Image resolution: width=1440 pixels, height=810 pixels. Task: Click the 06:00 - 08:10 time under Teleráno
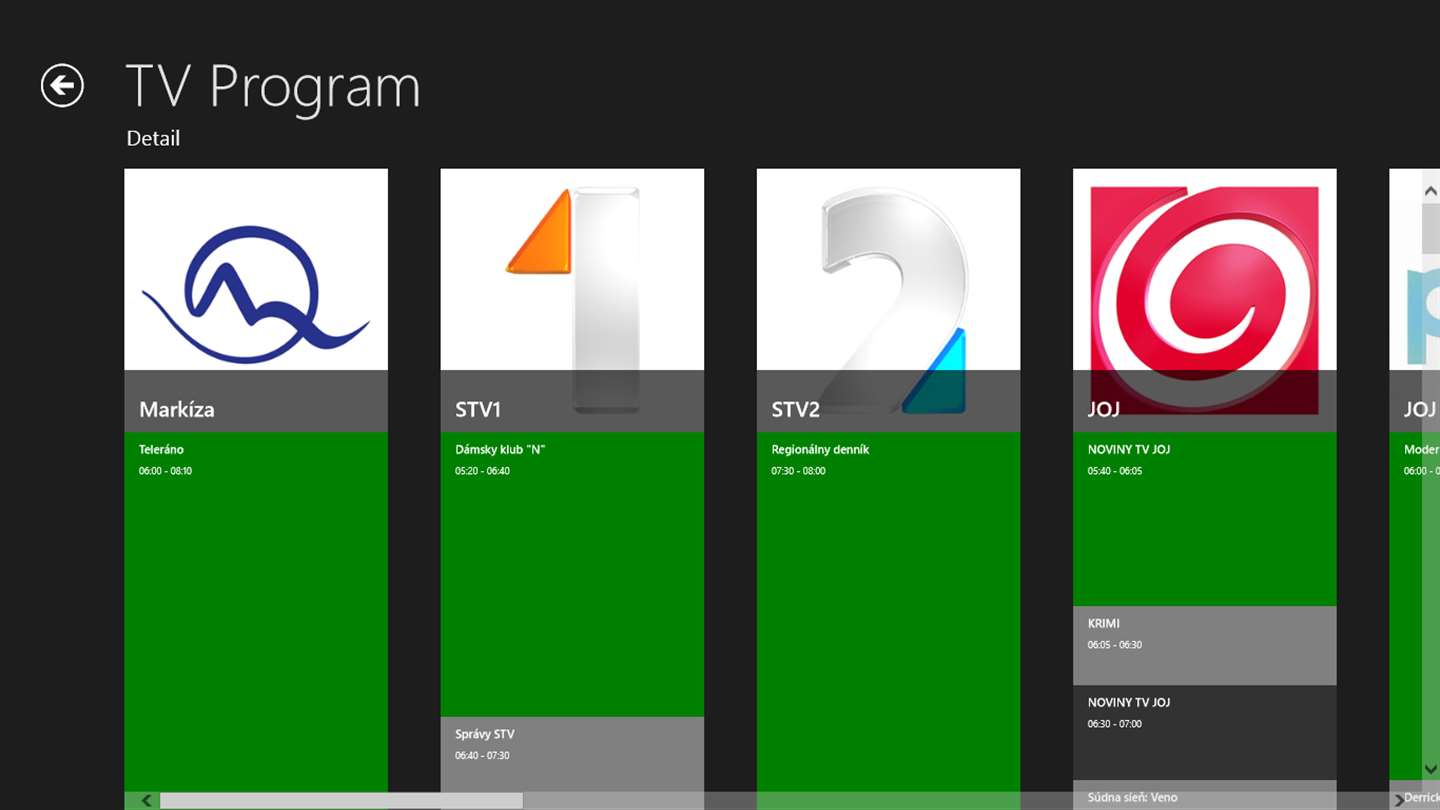[165, 471]
